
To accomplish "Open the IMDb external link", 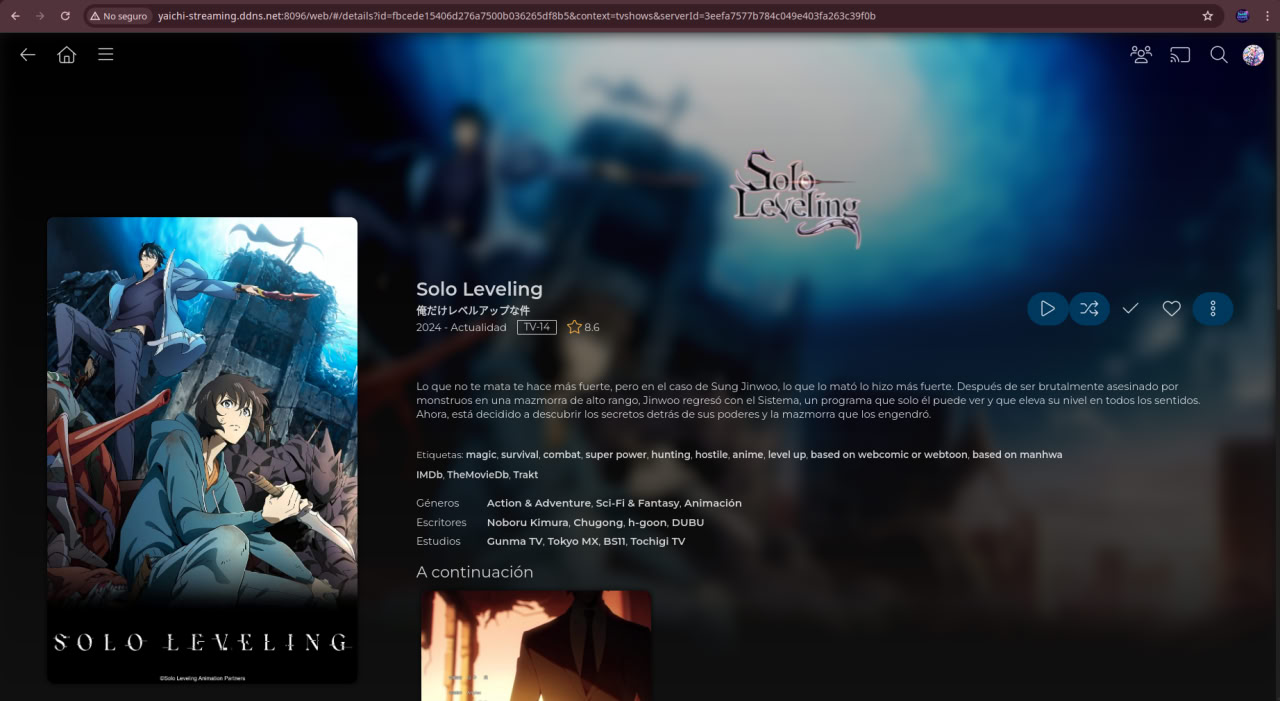I will (429, 475).
